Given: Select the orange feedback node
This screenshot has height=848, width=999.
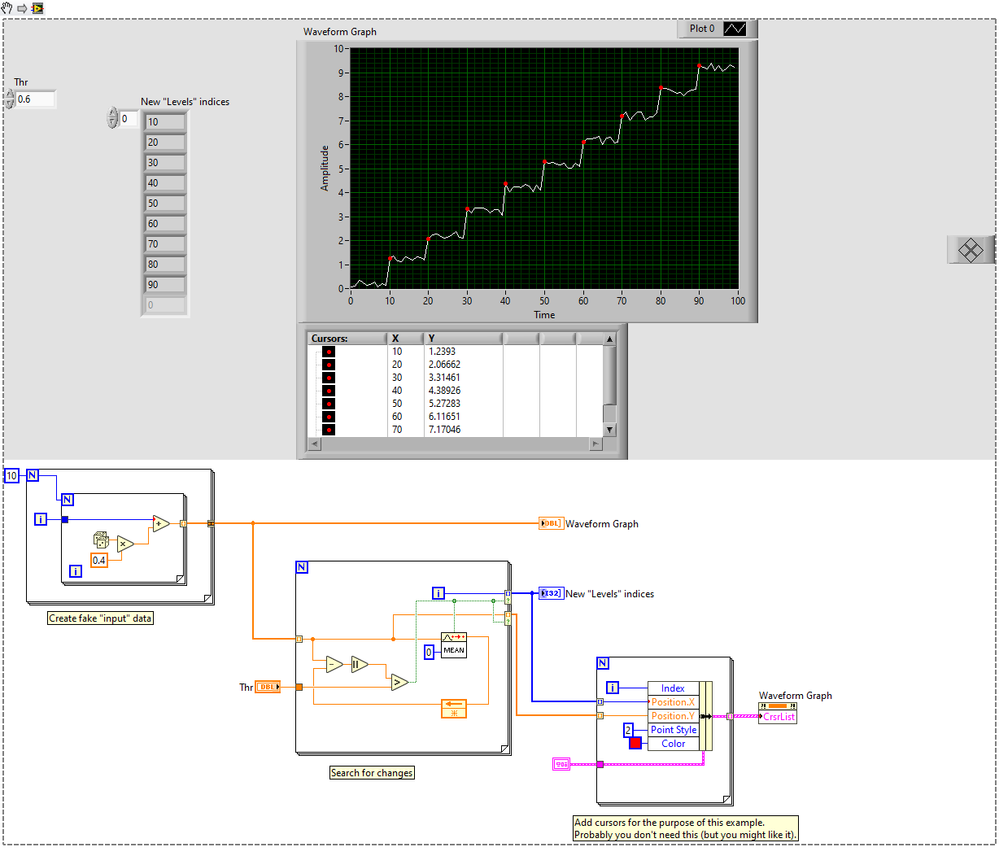Looking at the screenshot, I should 454,708.
